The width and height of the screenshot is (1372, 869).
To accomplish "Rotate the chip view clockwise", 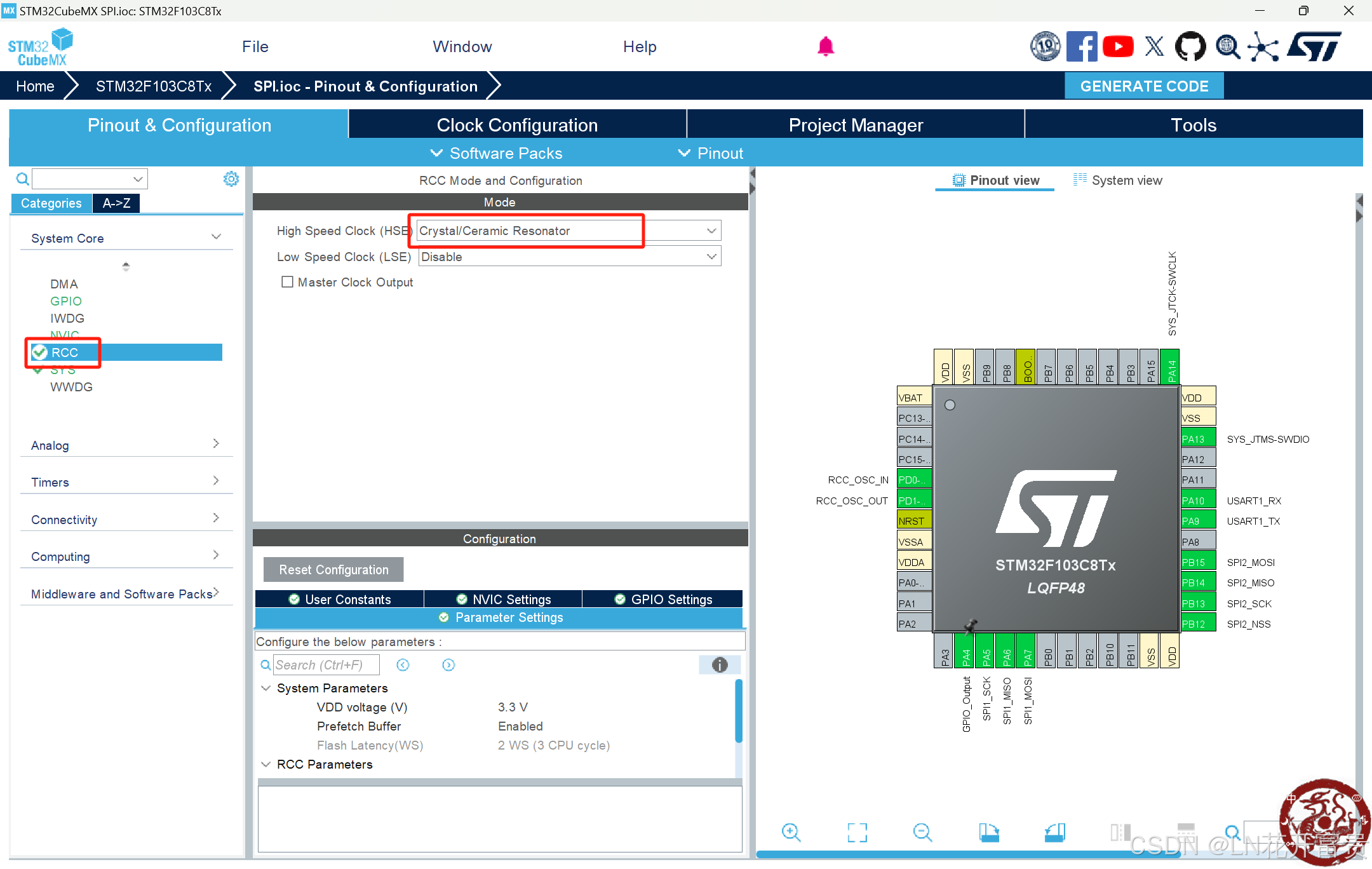I will pyautogui.click(x=988, y=832).
